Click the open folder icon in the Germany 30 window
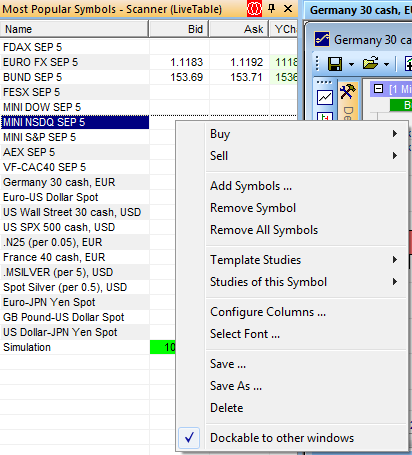The width and height of the screenshot is (412, 455). tap(371, 63)
